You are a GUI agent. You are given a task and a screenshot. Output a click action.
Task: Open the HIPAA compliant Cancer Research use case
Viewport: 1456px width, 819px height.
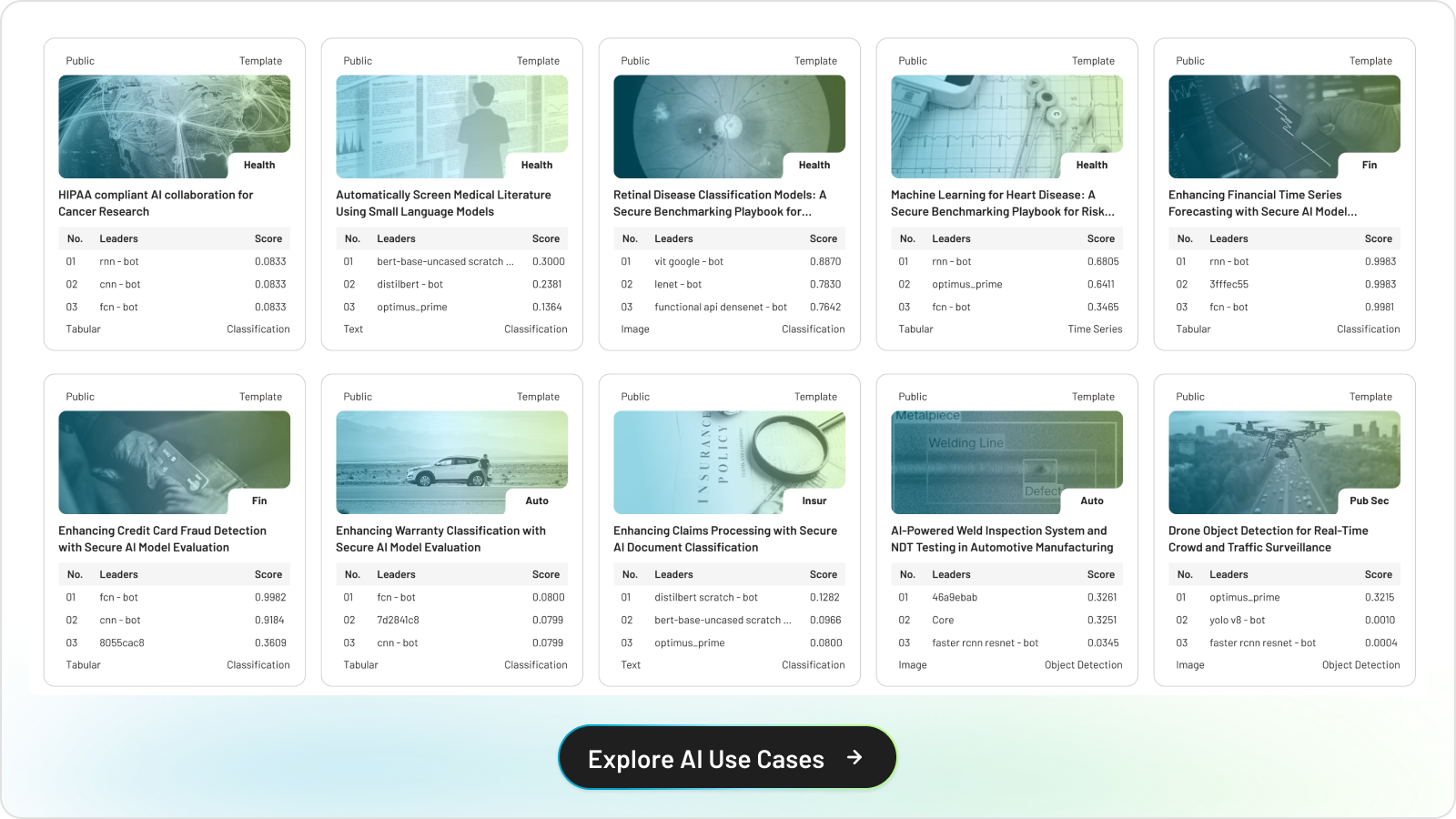[x=156, y=202]
